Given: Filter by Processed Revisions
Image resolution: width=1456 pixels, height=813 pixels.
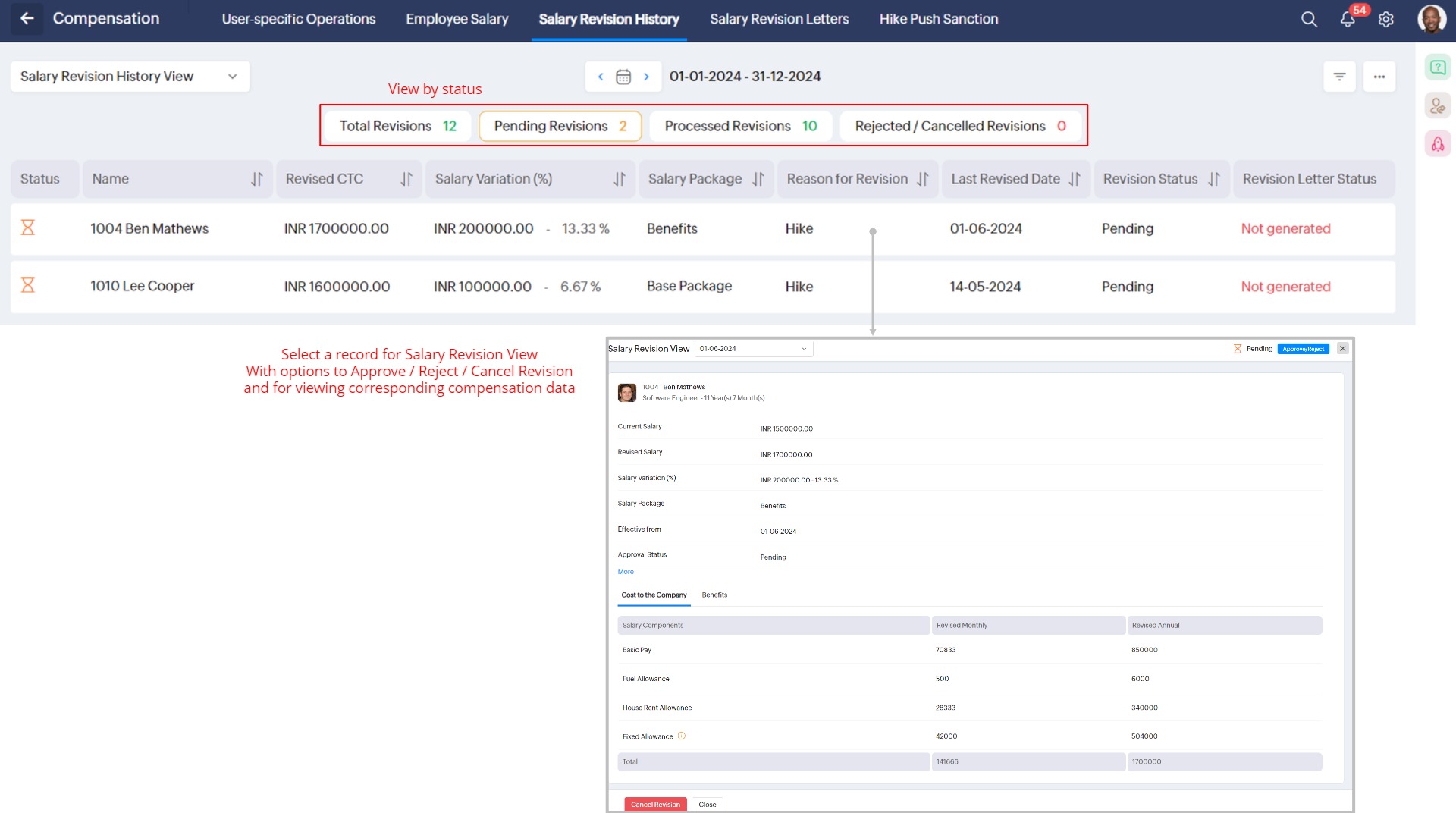Looking at the screenshot, I should 740,126.
